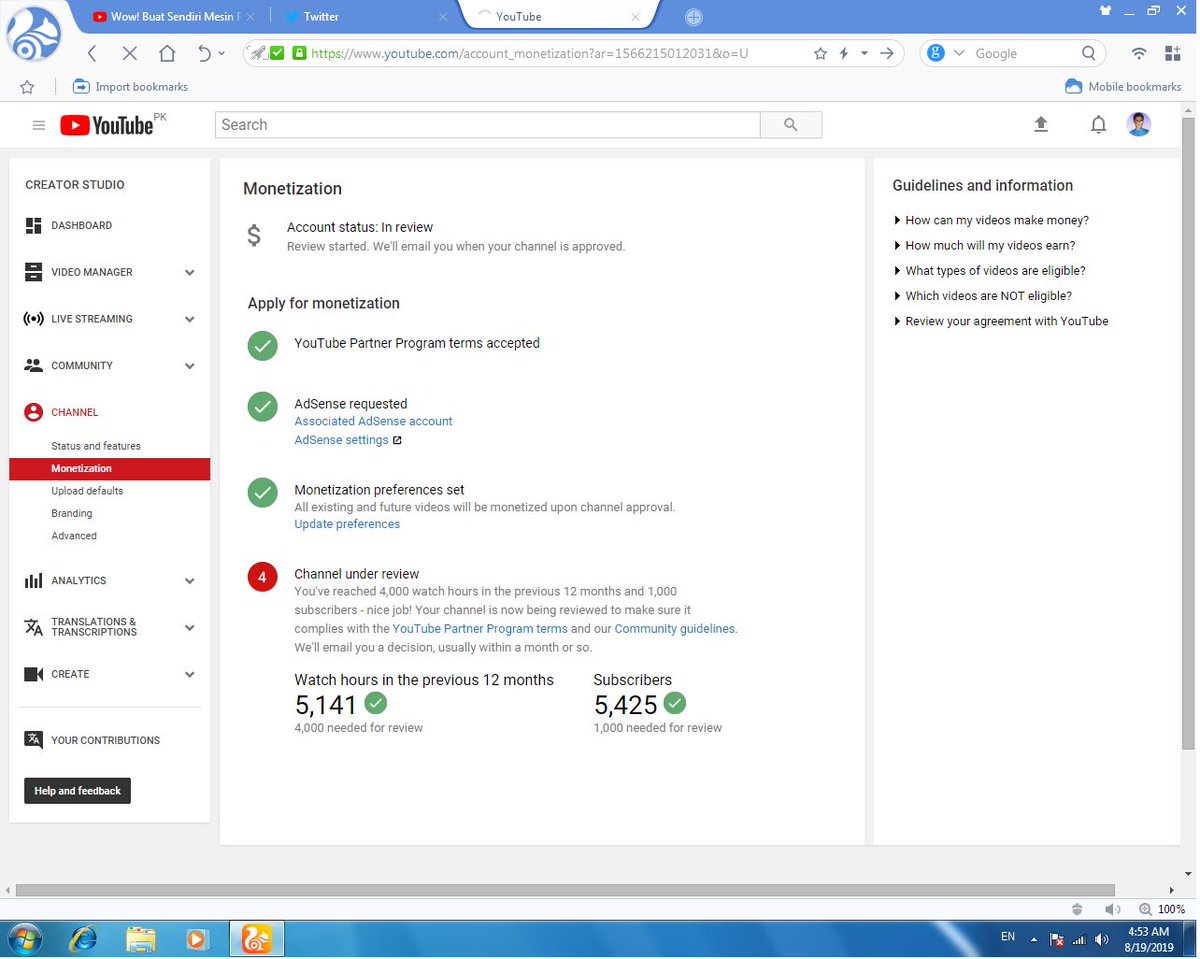The width and height of the screenshot is (1200, 959).
Task: Click the Action Center flag tray icon
Action: point(1057,940)
